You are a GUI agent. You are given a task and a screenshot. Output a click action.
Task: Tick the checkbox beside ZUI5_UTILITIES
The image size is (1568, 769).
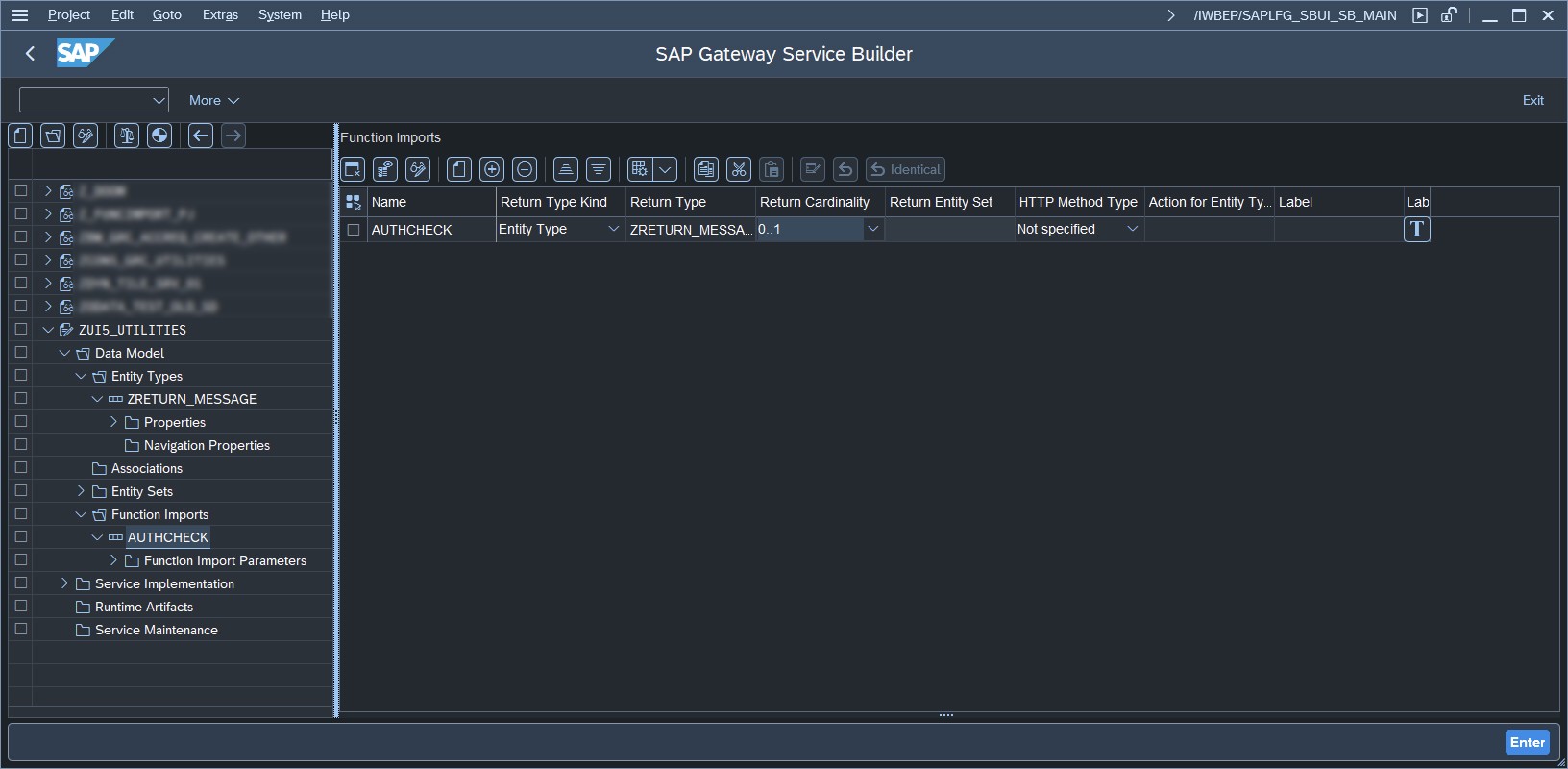pos(21,329)
